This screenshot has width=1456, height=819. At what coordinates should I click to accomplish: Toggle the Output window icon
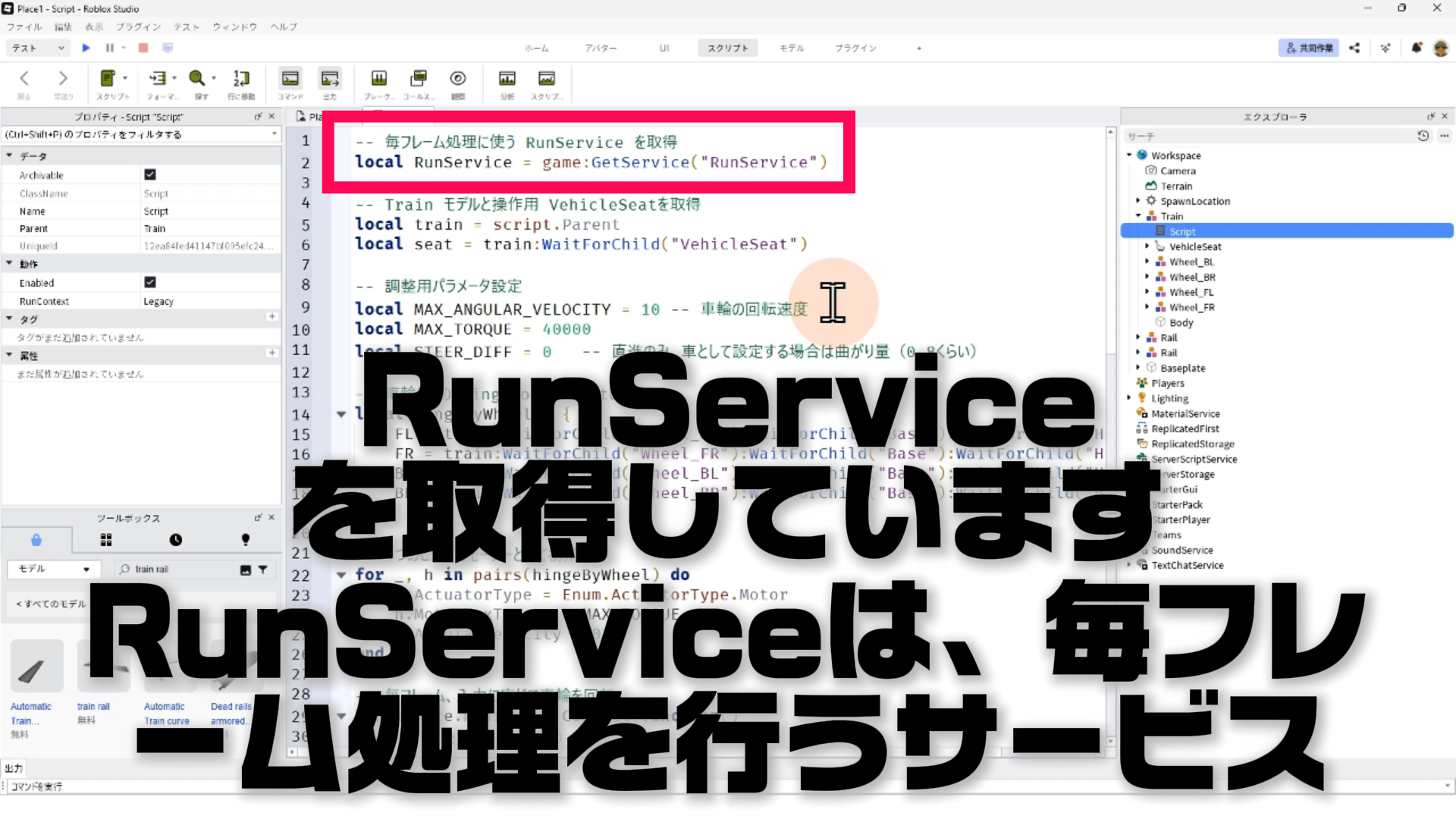tap(330, 79)
